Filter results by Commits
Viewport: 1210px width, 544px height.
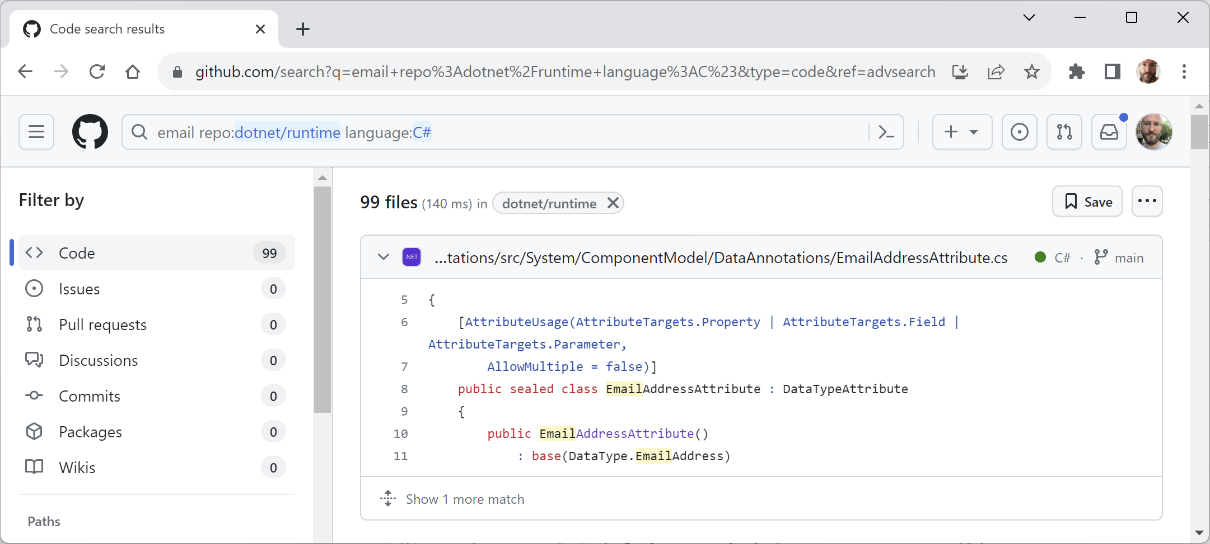pyautogui.click(x=155, y=396)
